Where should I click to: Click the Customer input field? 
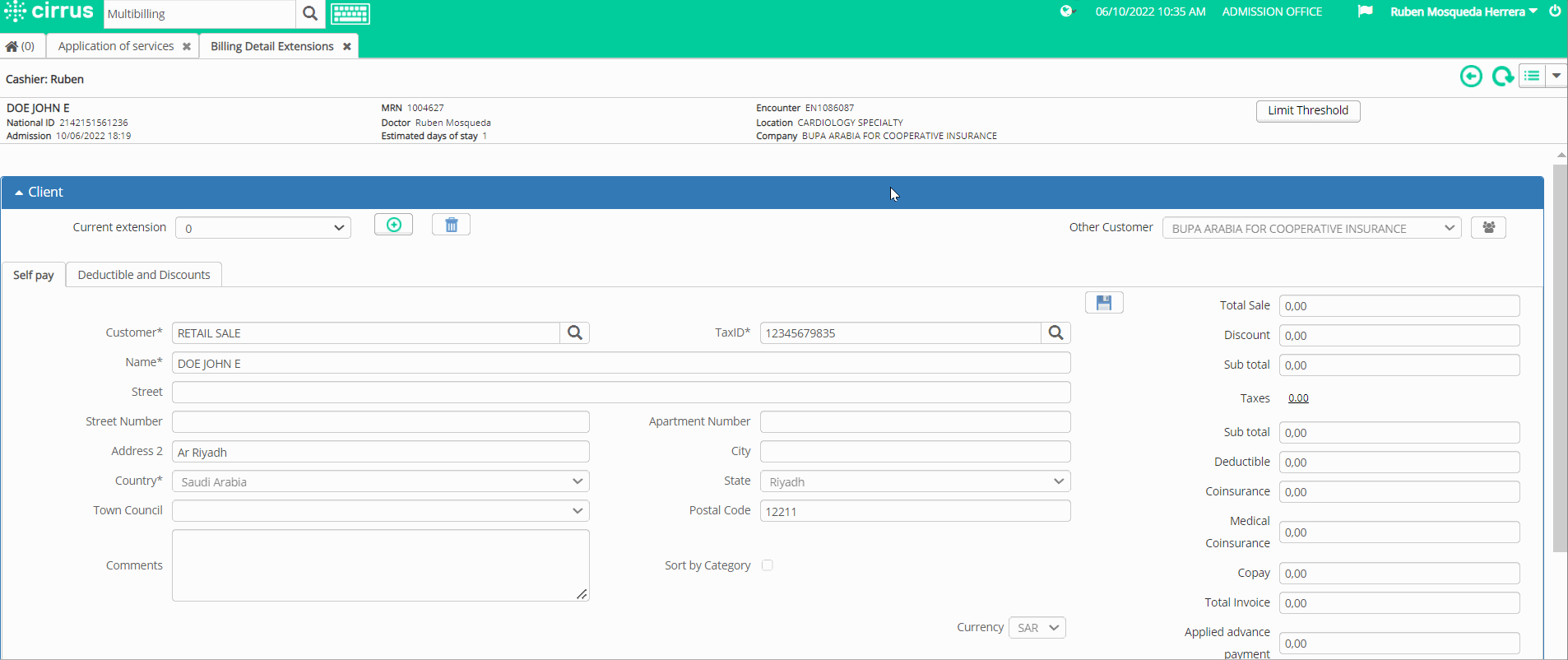pyautogui.click(x=366, y=332)
